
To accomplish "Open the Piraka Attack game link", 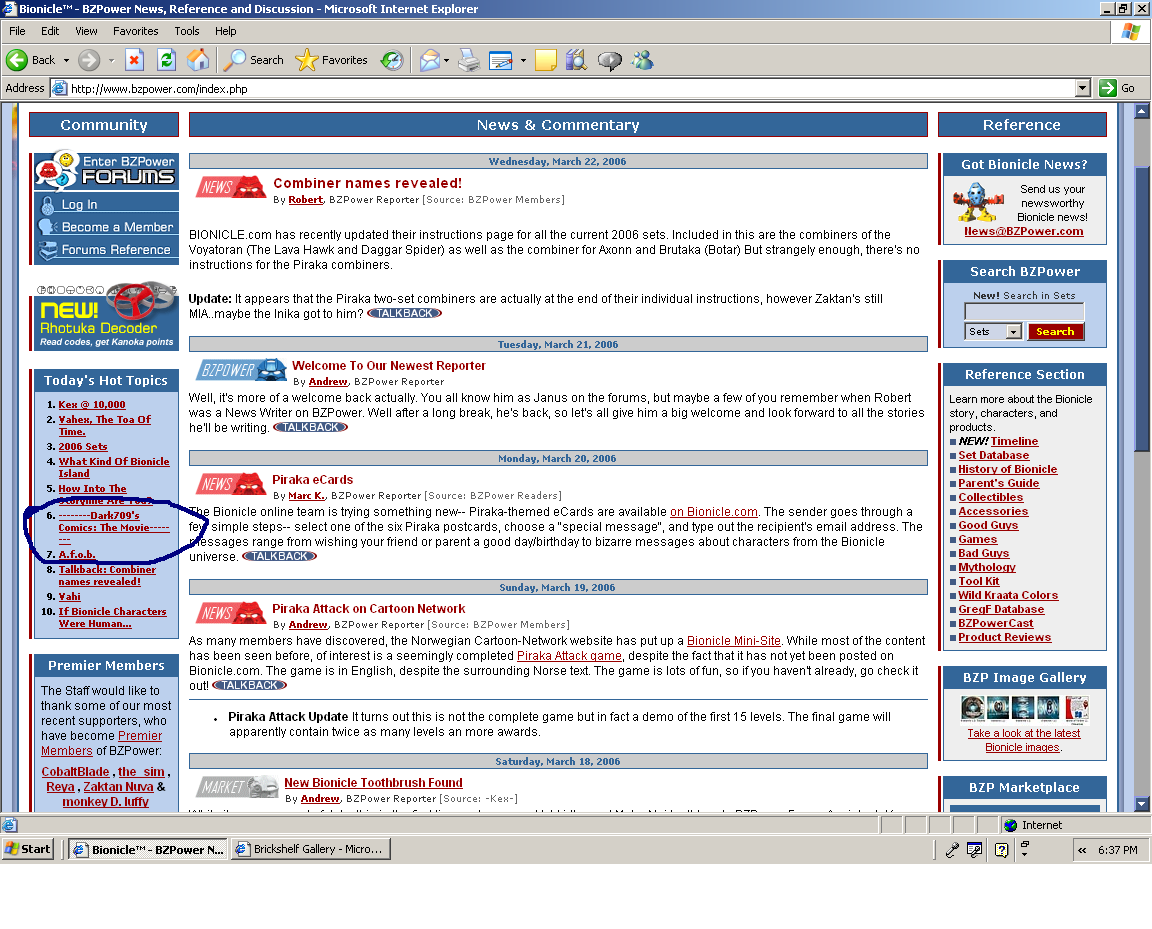I will [569, 656].
